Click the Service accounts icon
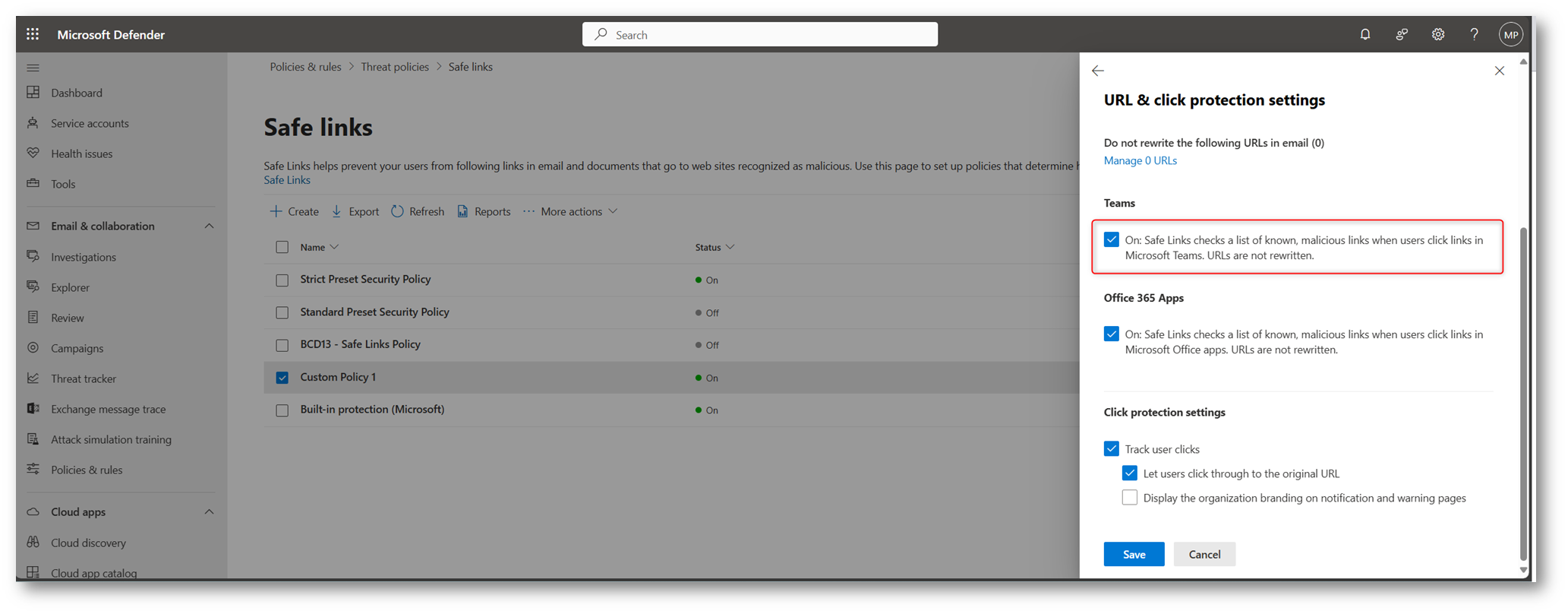 33,122
